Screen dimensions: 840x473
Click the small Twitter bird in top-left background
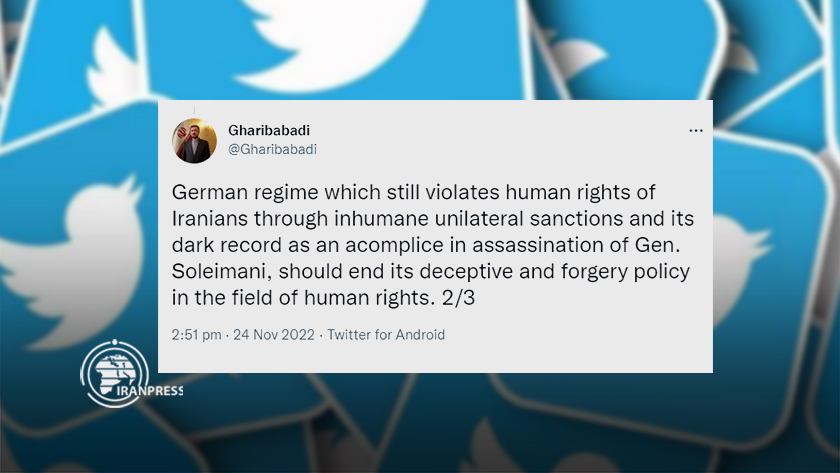112,67
